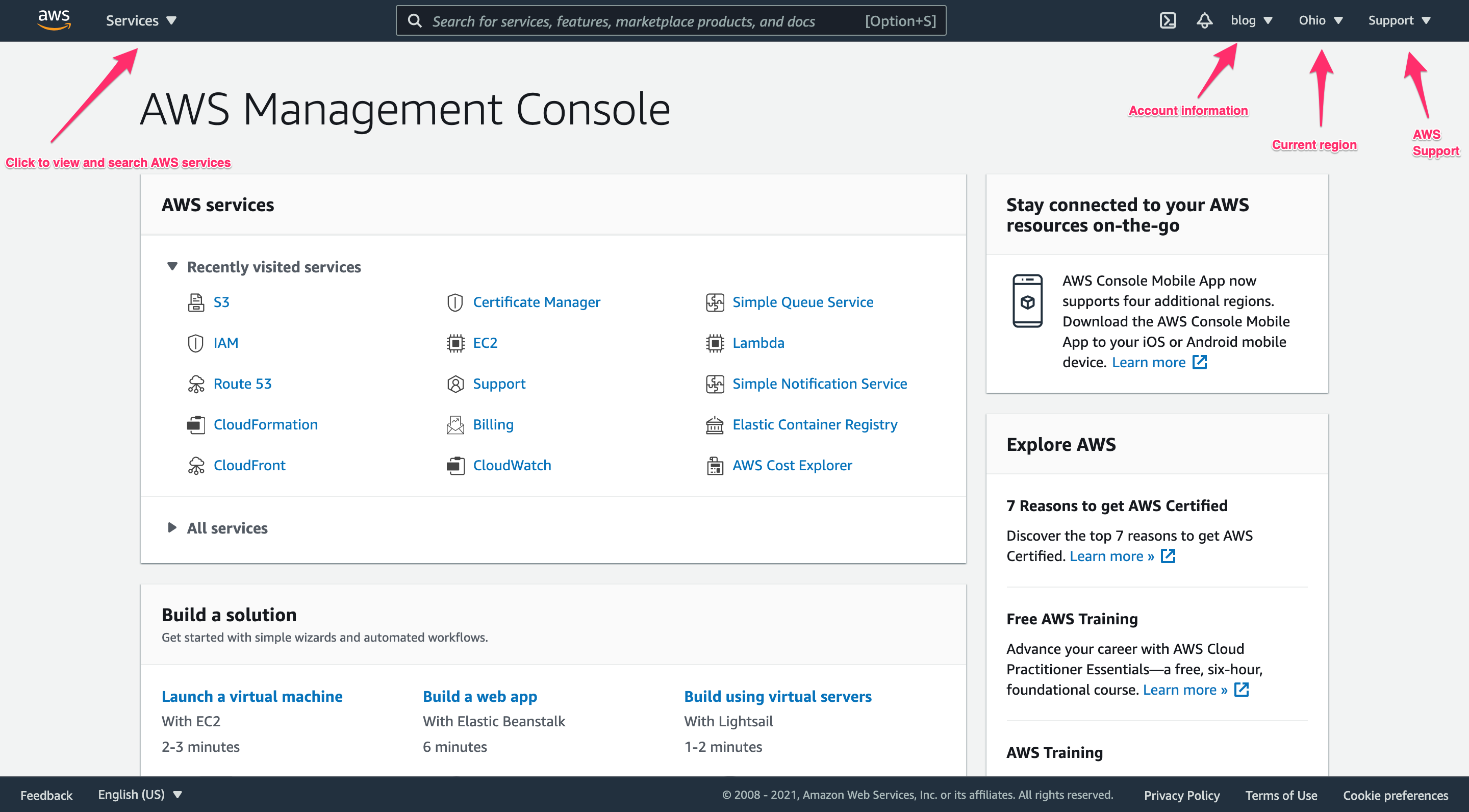
Task: Open the Support link in services list
Action: tap(499, 384)
